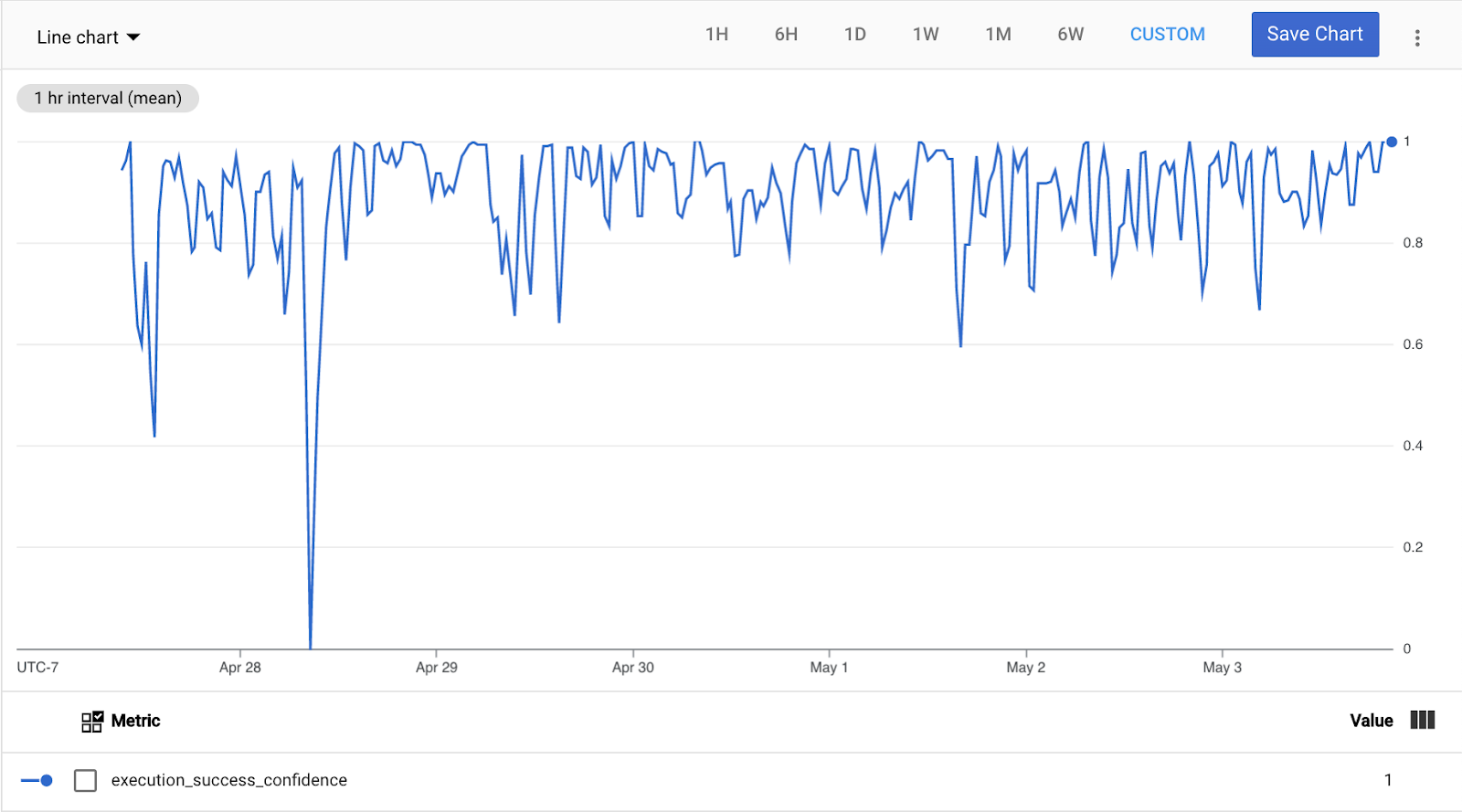Sort by the Value column header
Image resolution: width=1462 pixels, height=812 pixels.
(x=1371, y=721)
